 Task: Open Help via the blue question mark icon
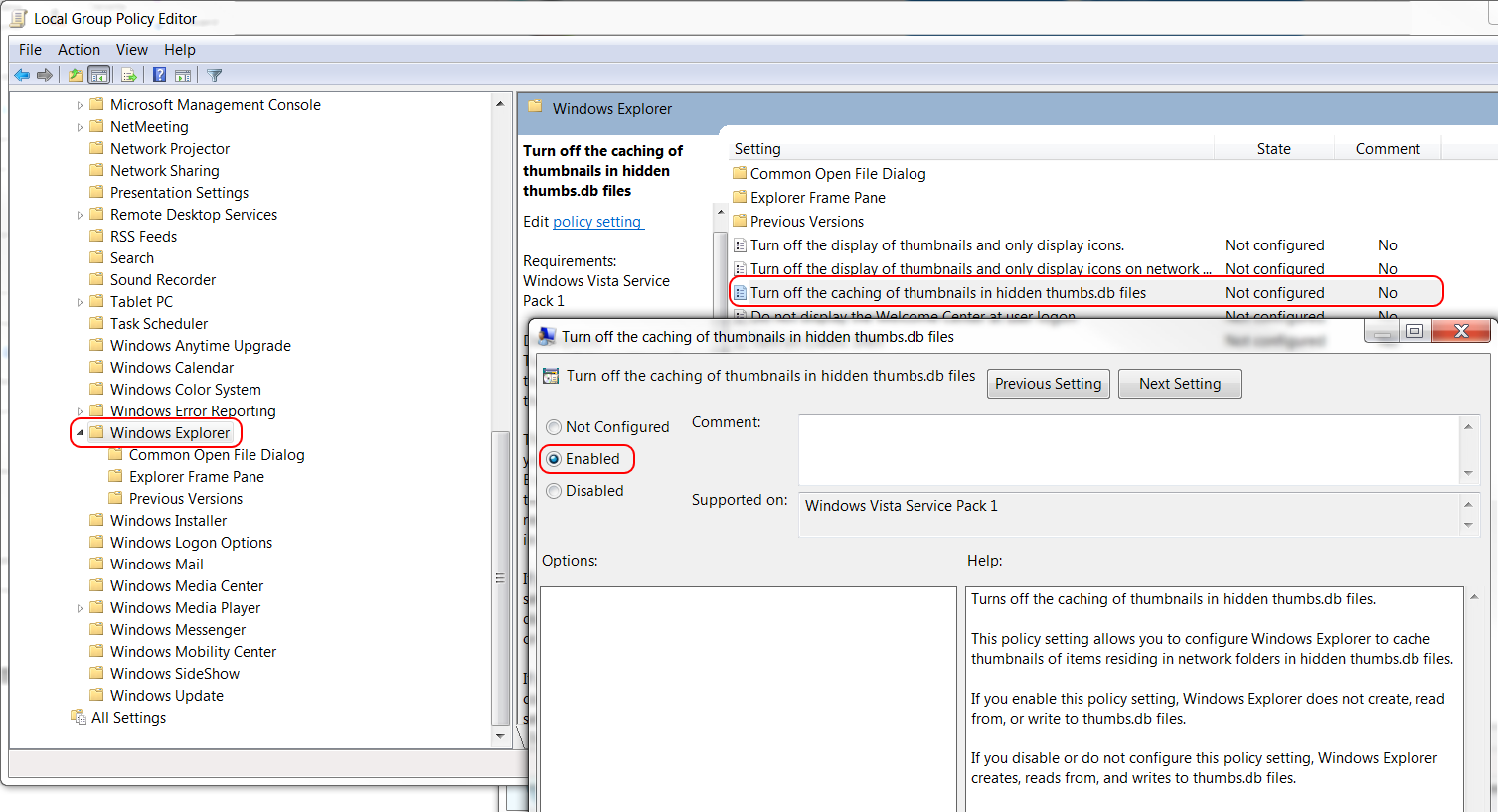[159, 75]
